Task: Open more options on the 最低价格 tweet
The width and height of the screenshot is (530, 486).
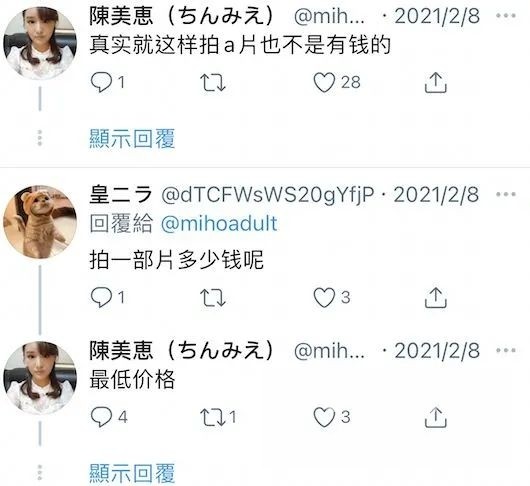Action: point(506,350)
